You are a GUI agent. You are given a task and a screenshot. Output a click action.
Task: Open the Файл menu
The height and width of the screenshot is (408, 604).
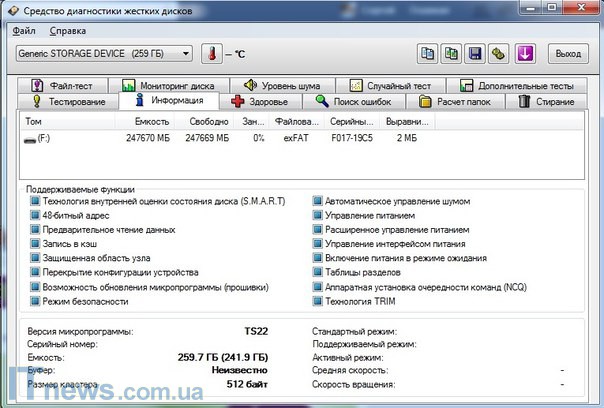click(25, 30)
